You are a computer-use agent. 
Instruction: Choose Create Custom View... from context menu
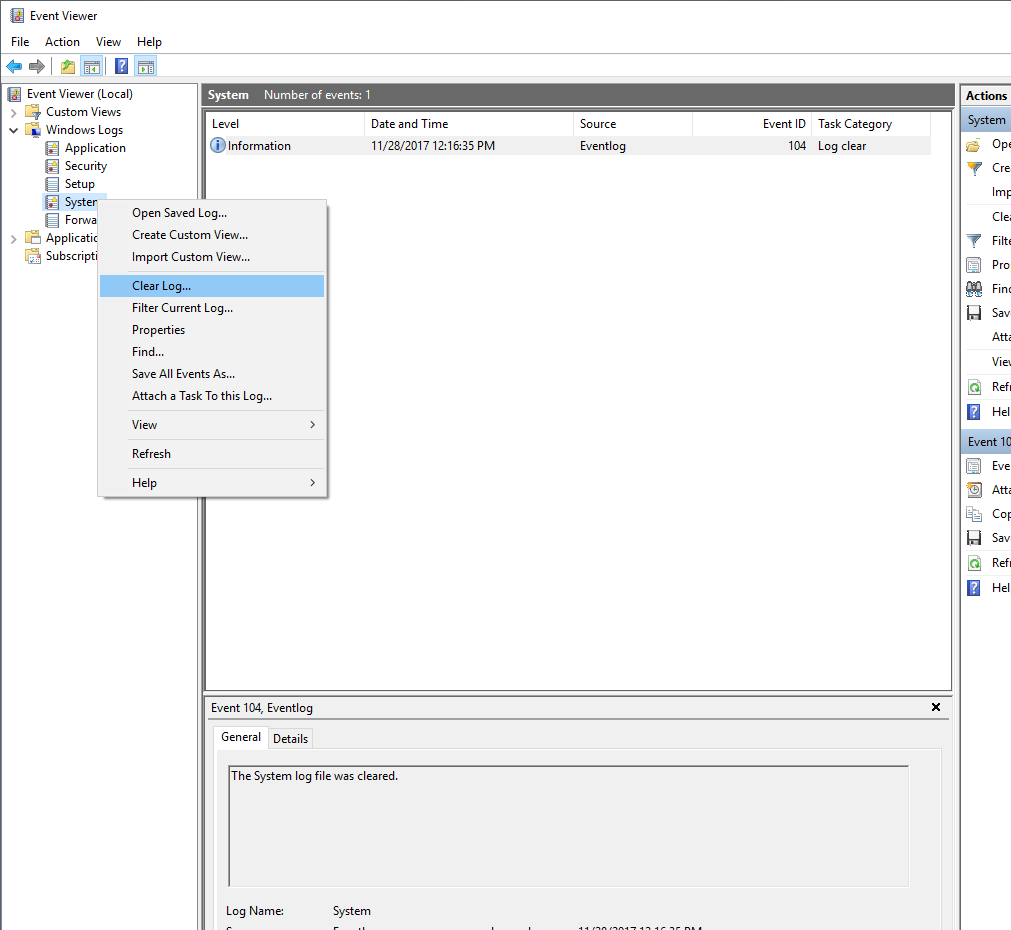[212, 235]
